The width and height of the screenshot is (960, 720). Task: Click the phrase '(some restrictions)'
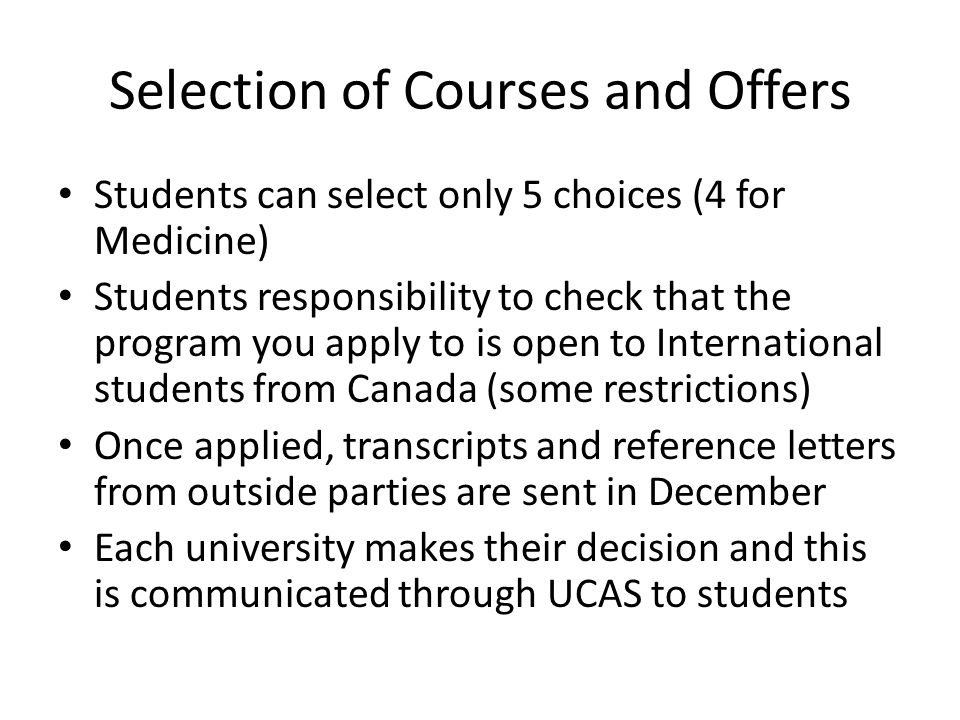649,389
